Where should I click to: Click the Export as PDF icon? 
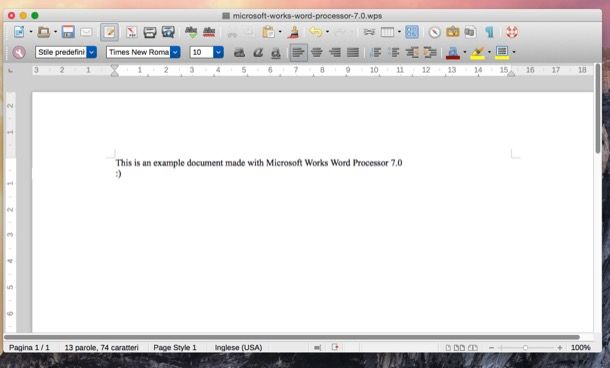[131, 32]
